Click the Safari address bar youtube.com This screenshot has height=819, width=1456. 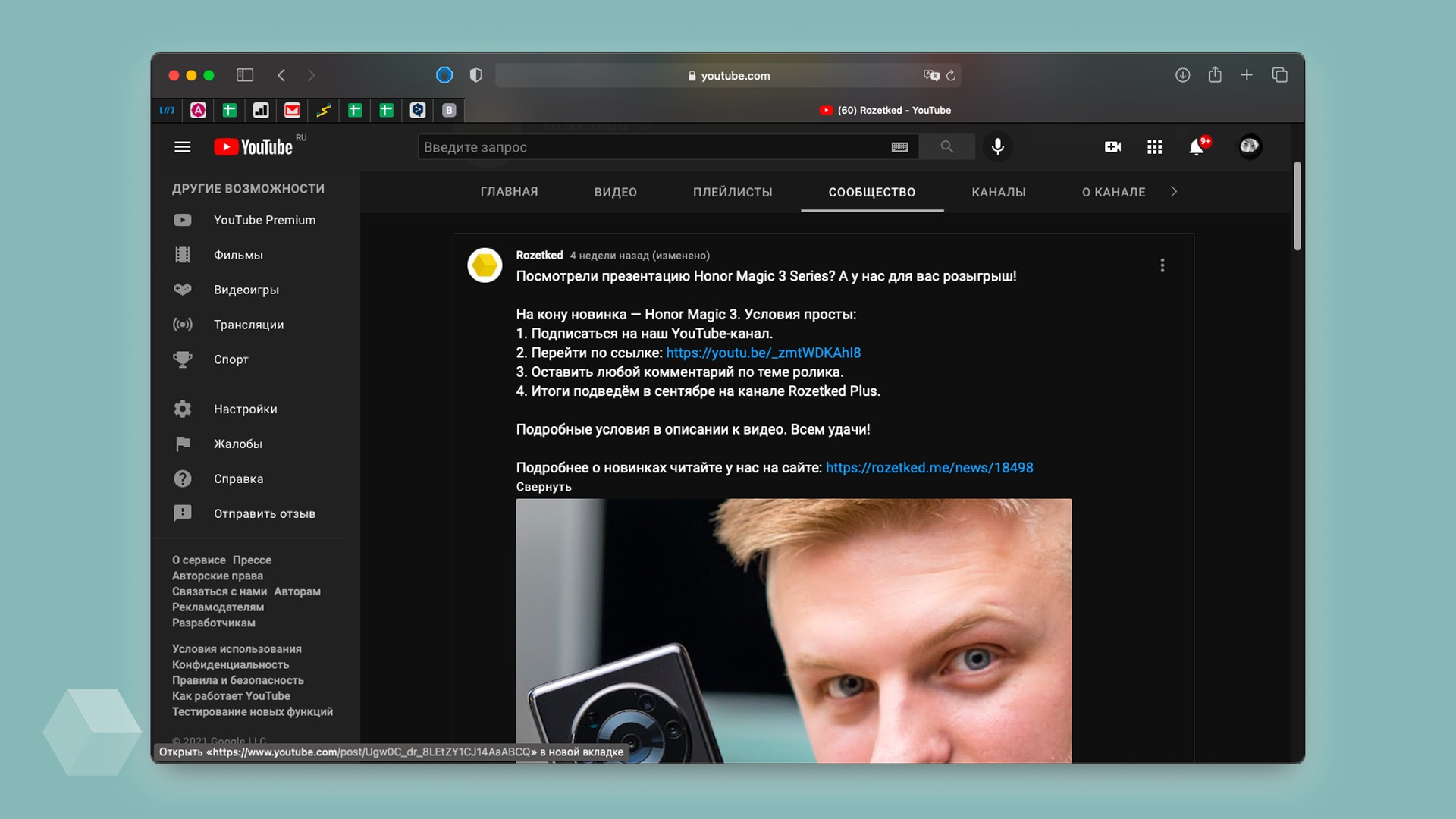point(728,75)
